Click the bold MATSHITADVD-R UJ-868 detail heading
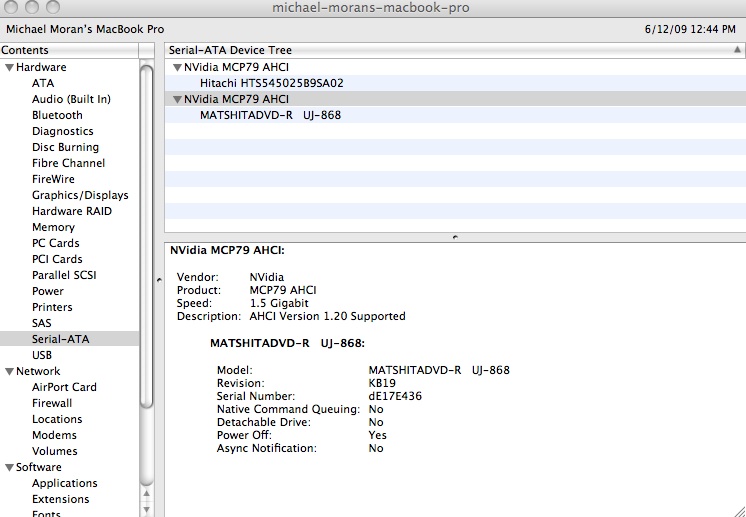The width and height of the screenshot is (746, 517). pyautogui.click(x=287, y=343)
